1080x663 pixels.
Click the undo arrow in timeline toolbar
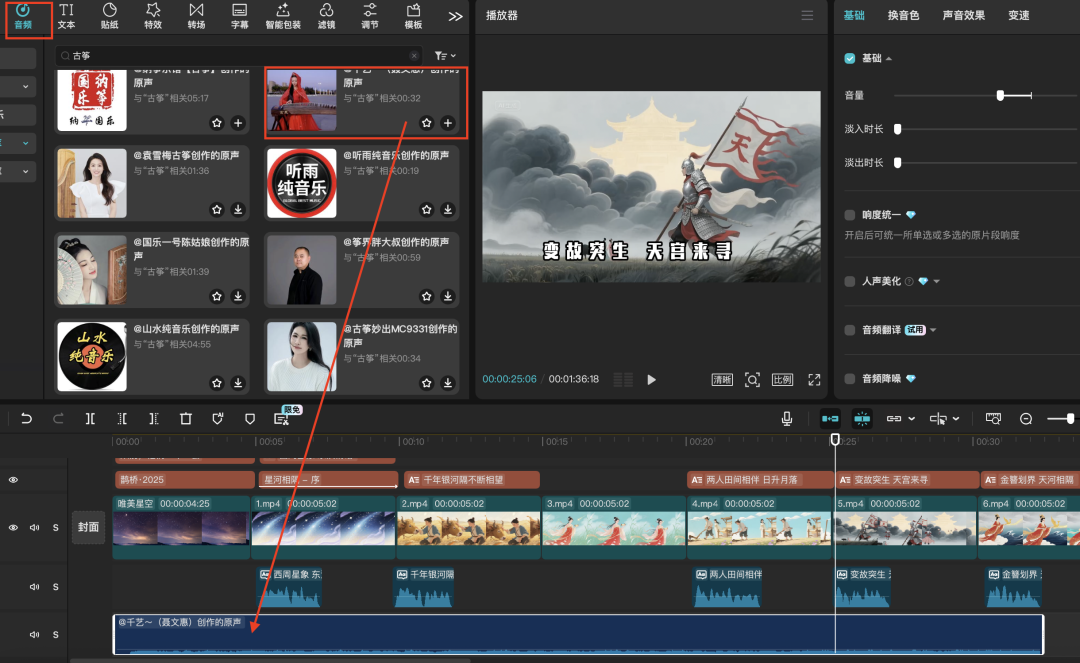(x=27, y=419)
